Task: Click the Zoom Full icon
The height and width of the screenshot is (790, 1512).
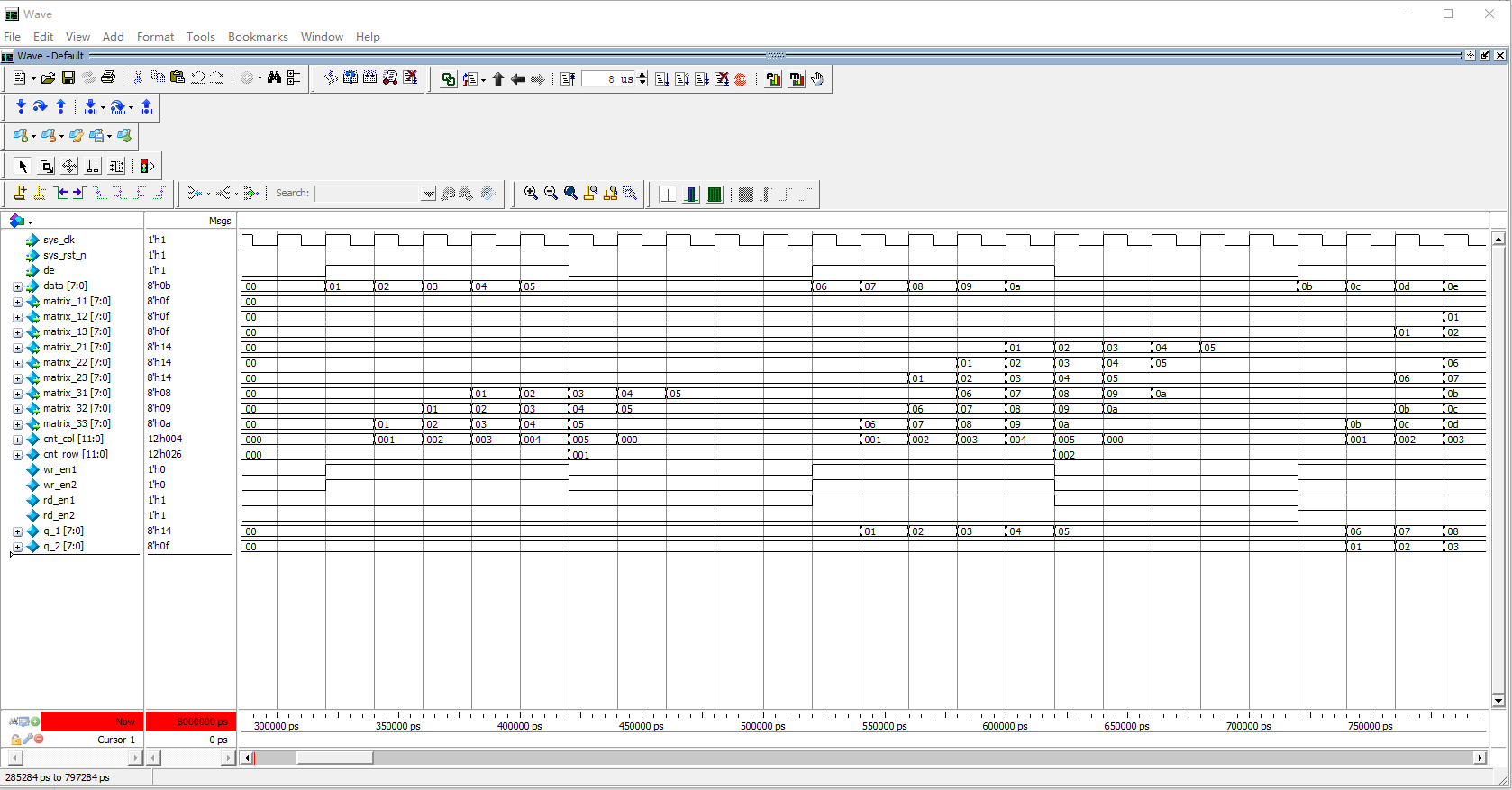Action: click(570, 194)
